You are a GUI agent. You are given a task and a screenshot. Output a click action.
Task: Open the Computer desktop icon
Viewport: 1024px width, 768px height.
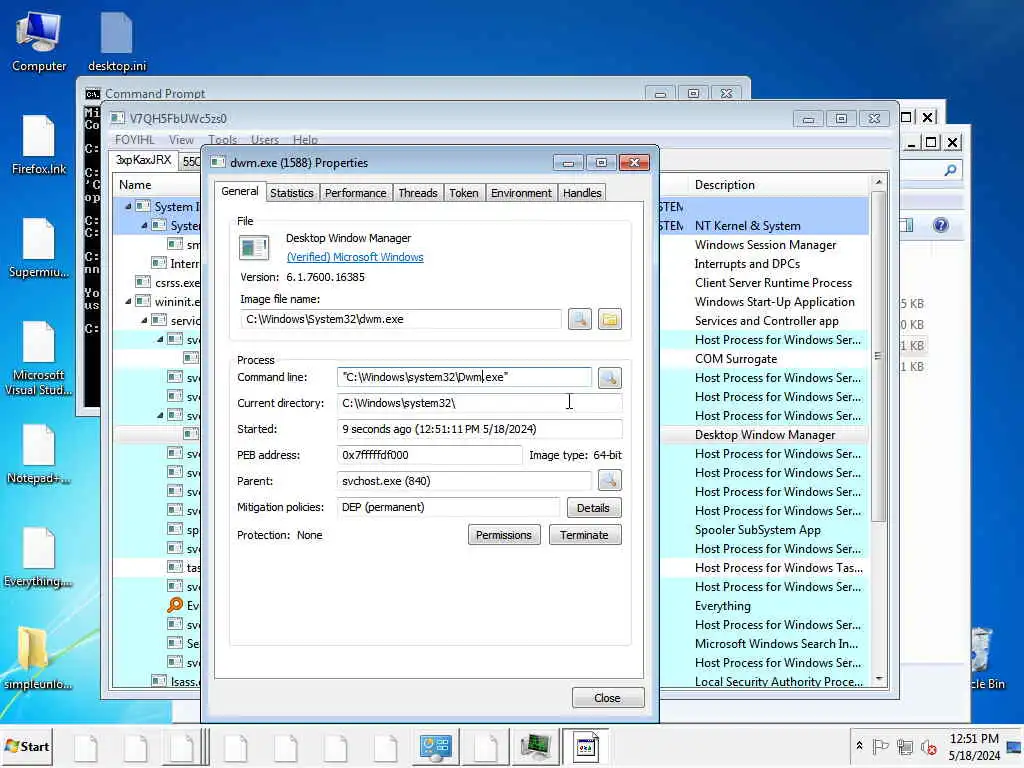(x=39, y=41)
